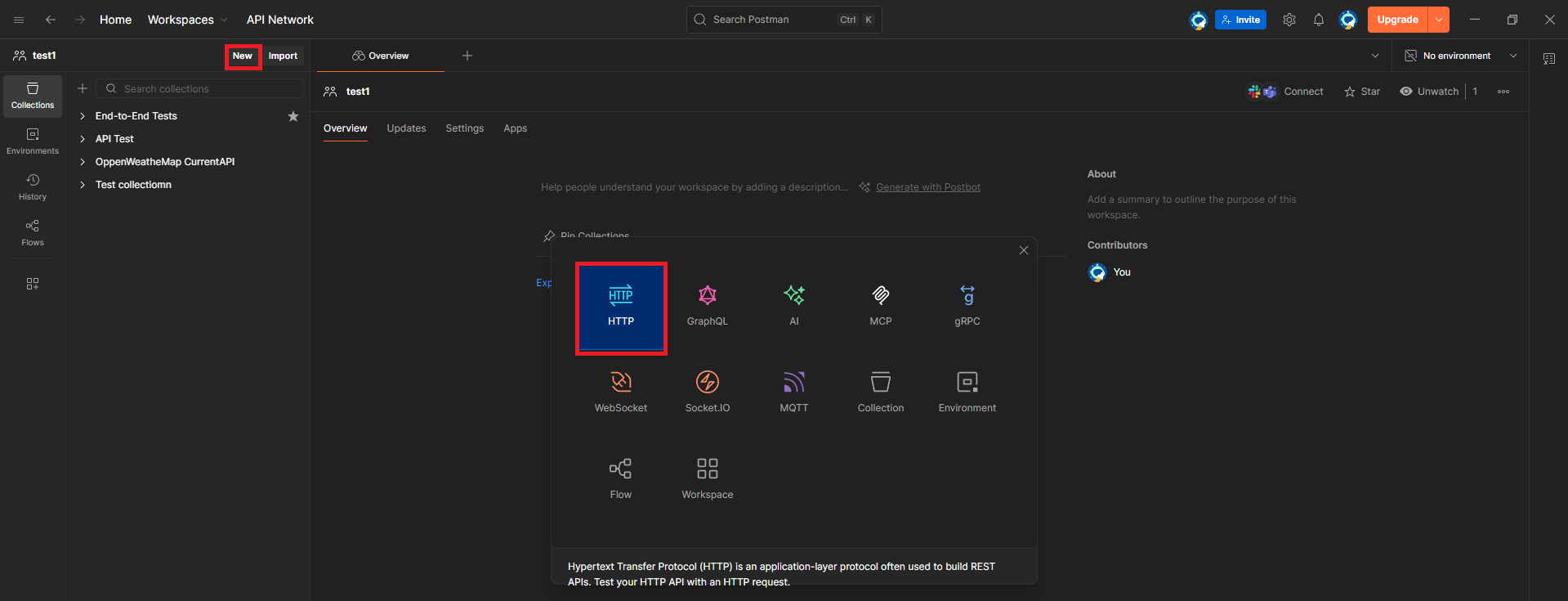The image size is (1568, 601).
Task: Switch to the Updates tab
Action: click(406, 128)
